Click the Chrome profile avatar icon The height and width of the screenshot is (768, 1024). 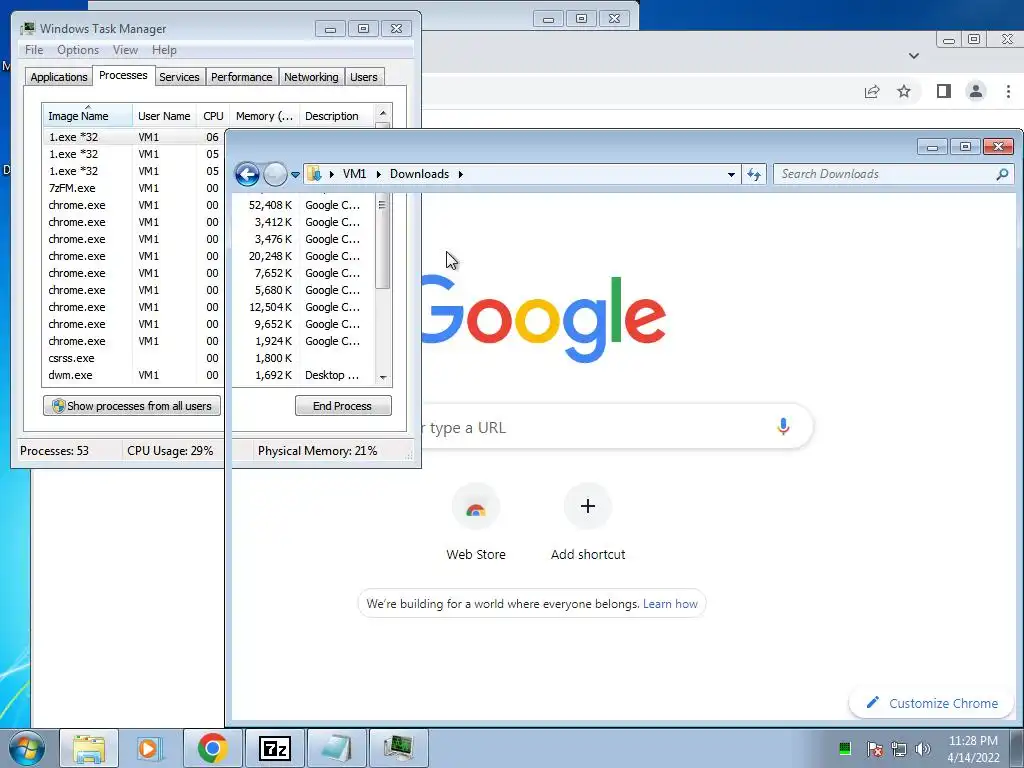point(976,91)
